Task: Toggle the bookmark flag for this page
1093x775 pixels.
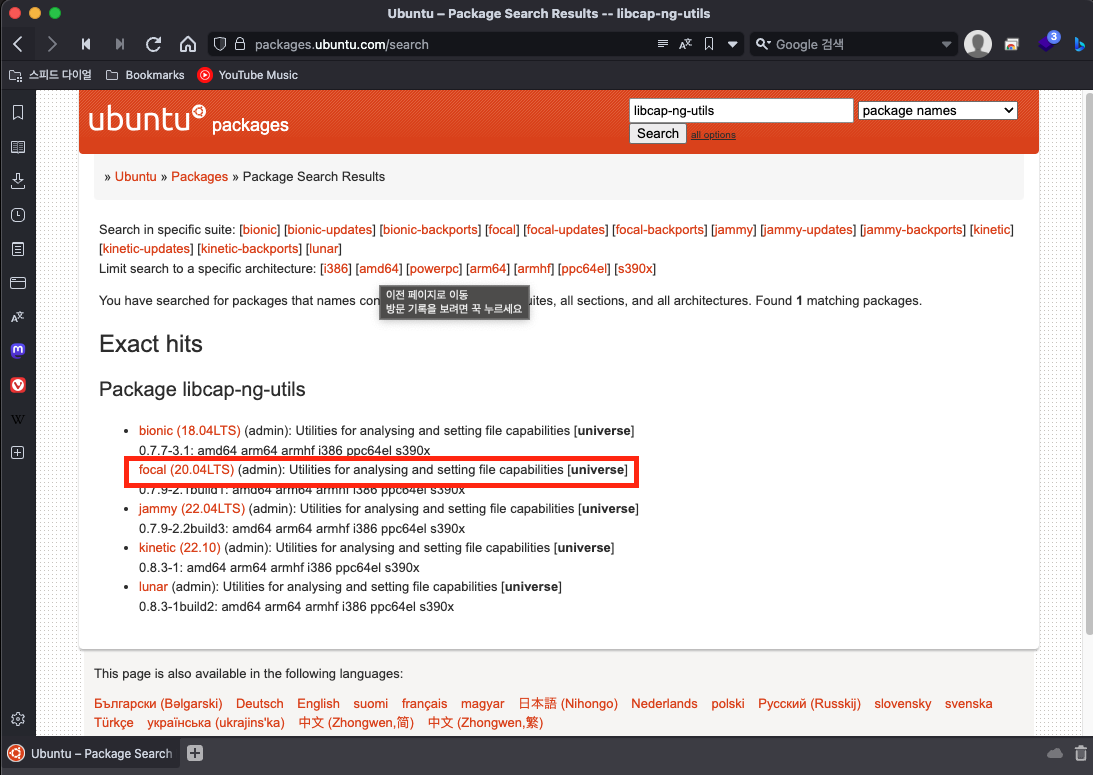Action: pos(710,44)
